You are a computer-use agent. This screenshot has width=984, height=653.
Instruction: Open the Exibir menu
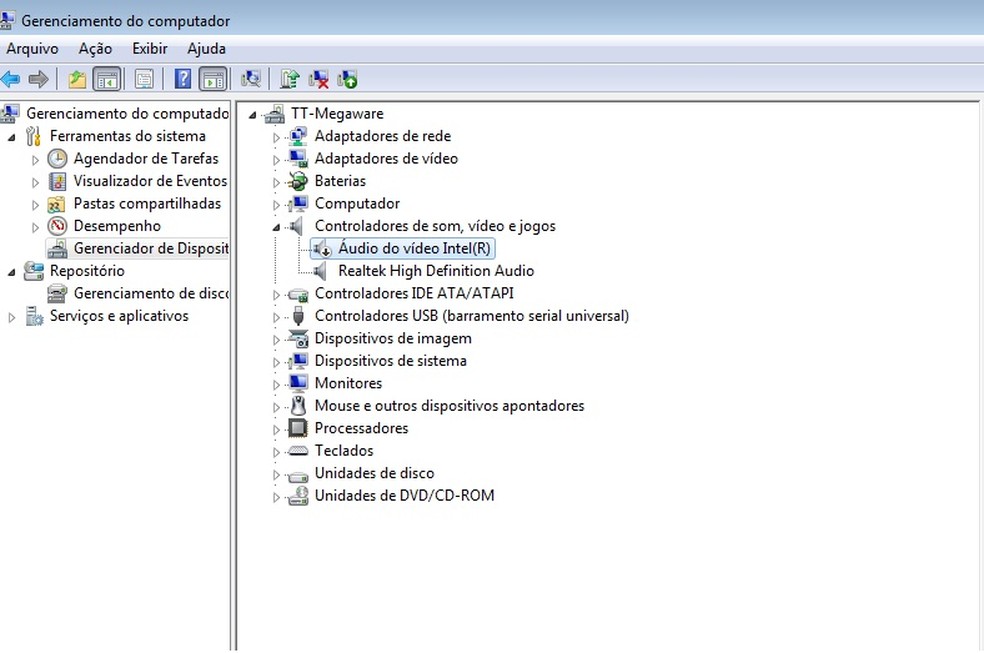coord(149,48)
